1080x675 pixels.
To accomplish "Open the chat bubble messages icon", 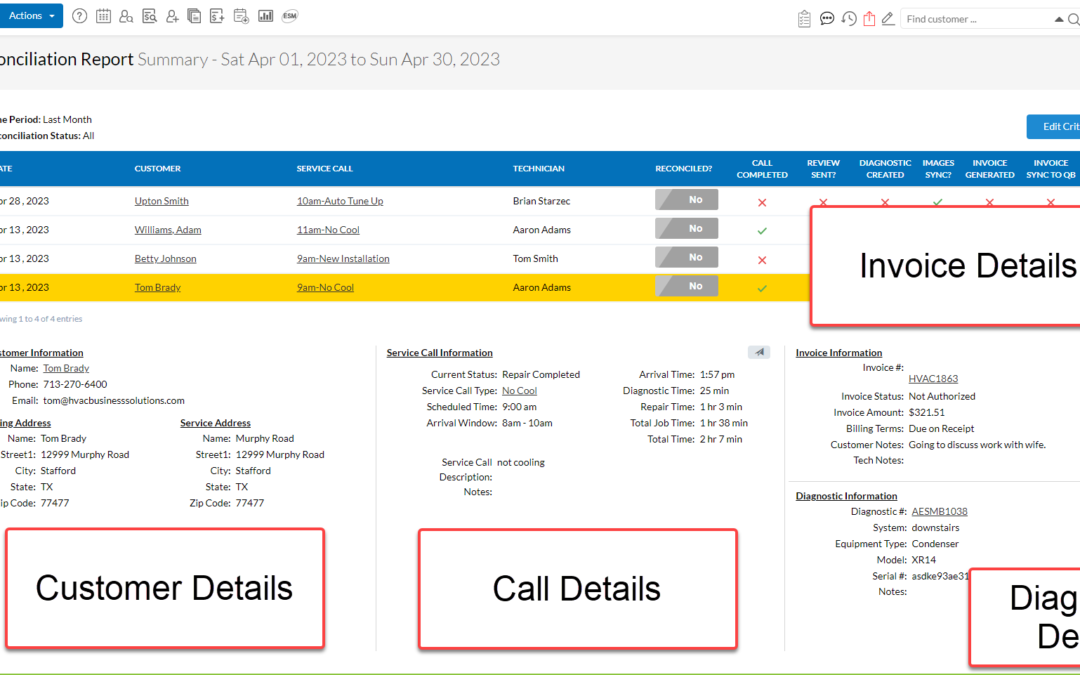I will pos(827,18).
